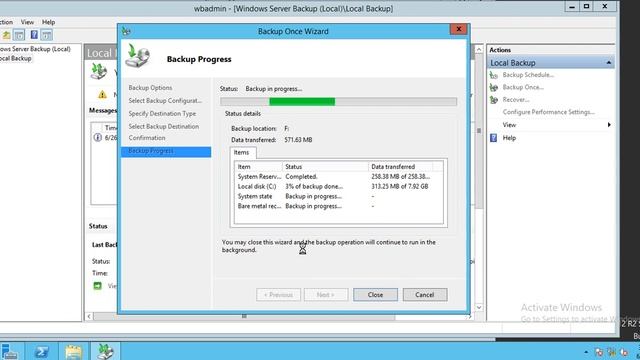Viewport: 640px width, 360px height.
Task: Click the vertical scrollbar thumb of main pane
Action: point(479,131)
